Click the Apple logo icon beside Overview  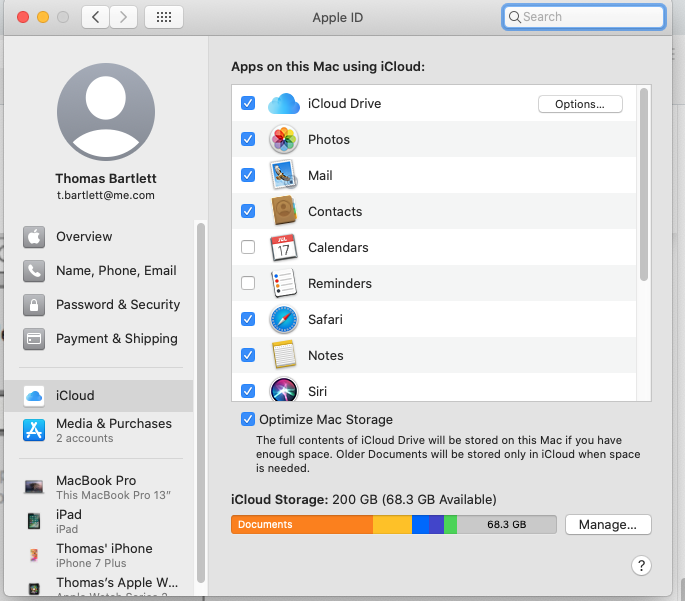tap(34, 237)
